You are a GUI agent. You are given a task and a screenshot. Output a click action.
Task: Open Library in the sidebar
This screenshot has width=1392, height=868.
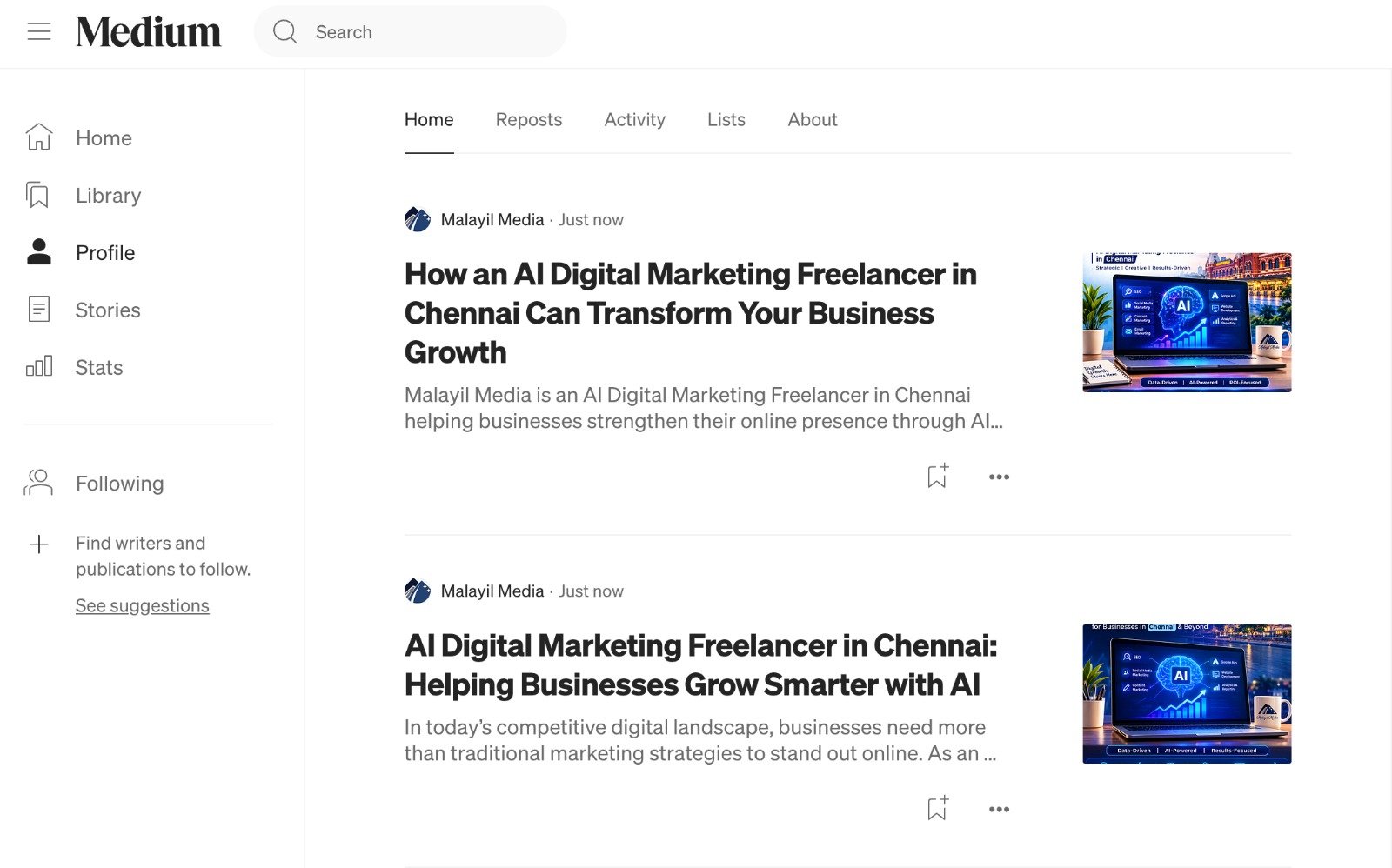click(x=108, y=196)
